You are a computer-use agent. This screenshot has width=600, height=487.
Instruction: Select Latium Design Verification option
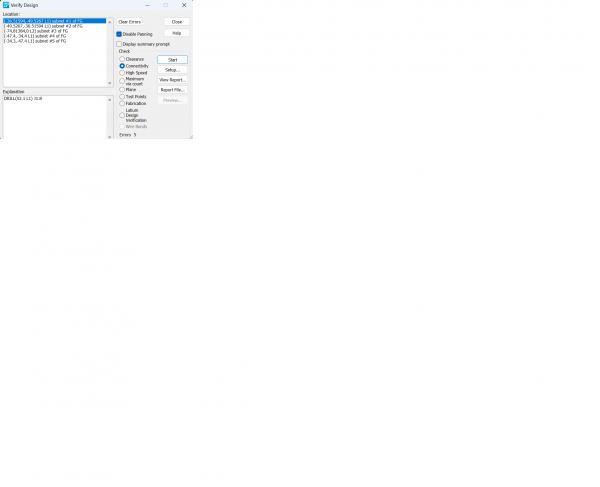(122, 115)
